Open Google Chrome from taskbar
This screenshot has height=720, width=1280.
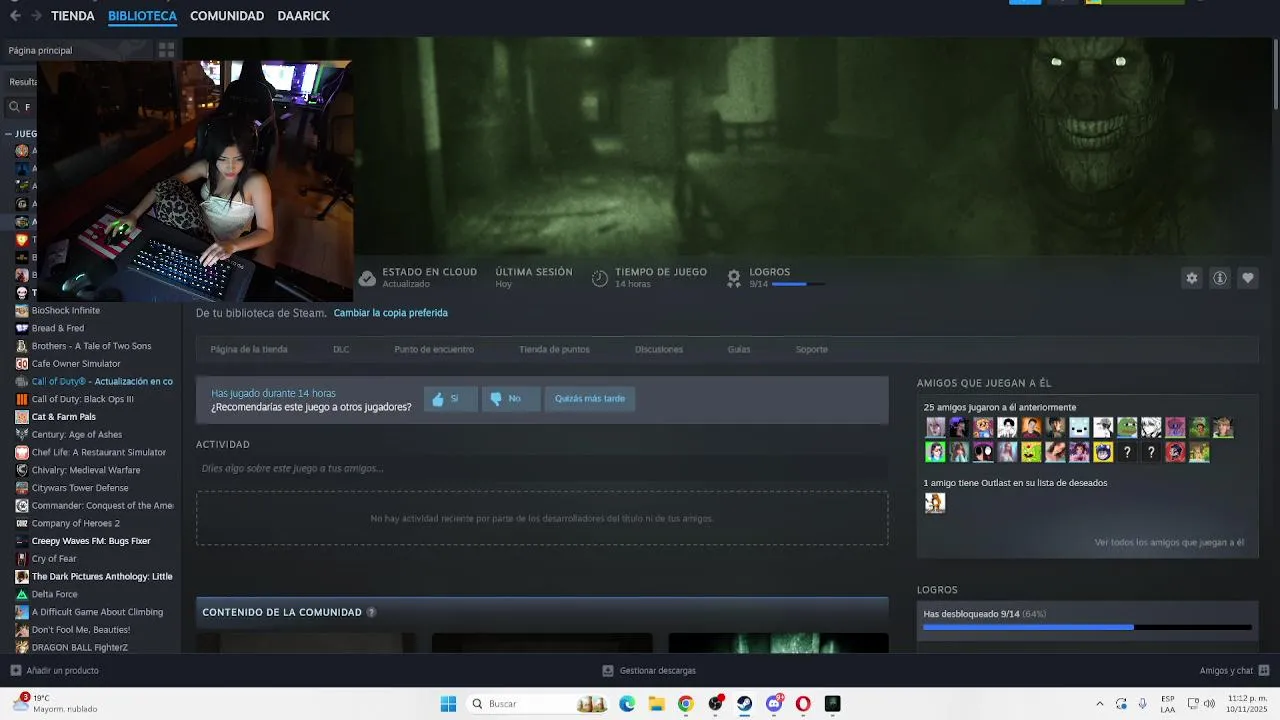pos(685,704)
